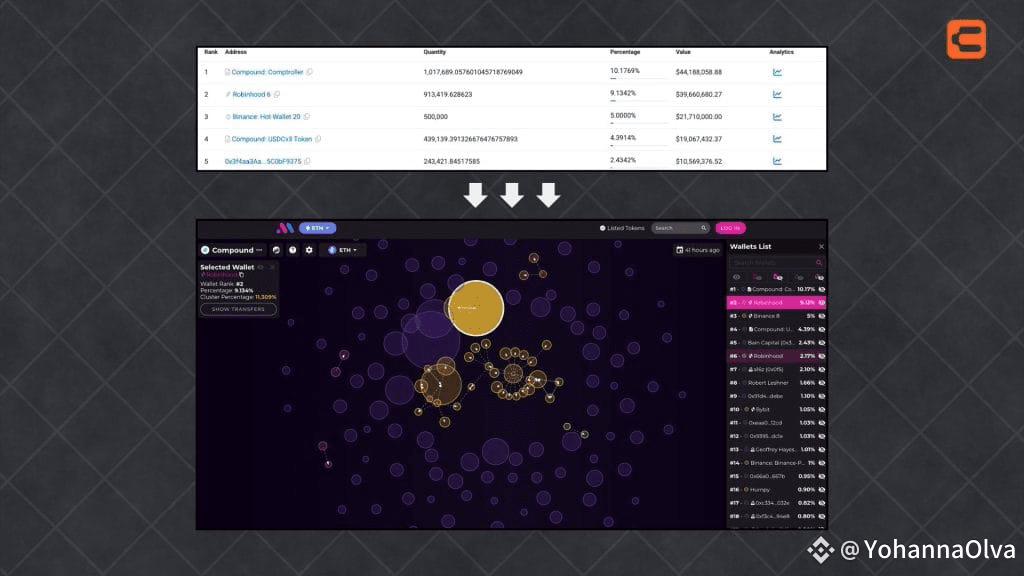
Task: Open the Robinhood 6 address link
Action: click(x=251, y=94)
